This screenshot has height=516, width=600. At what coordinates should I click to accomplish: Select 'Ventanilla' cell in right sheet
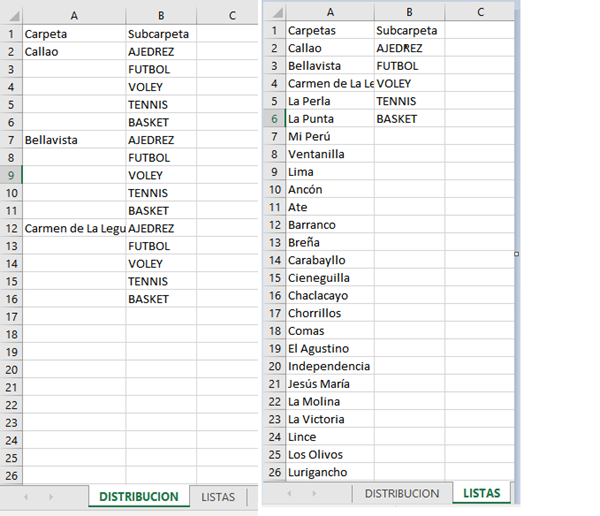[x=330, y=154]
